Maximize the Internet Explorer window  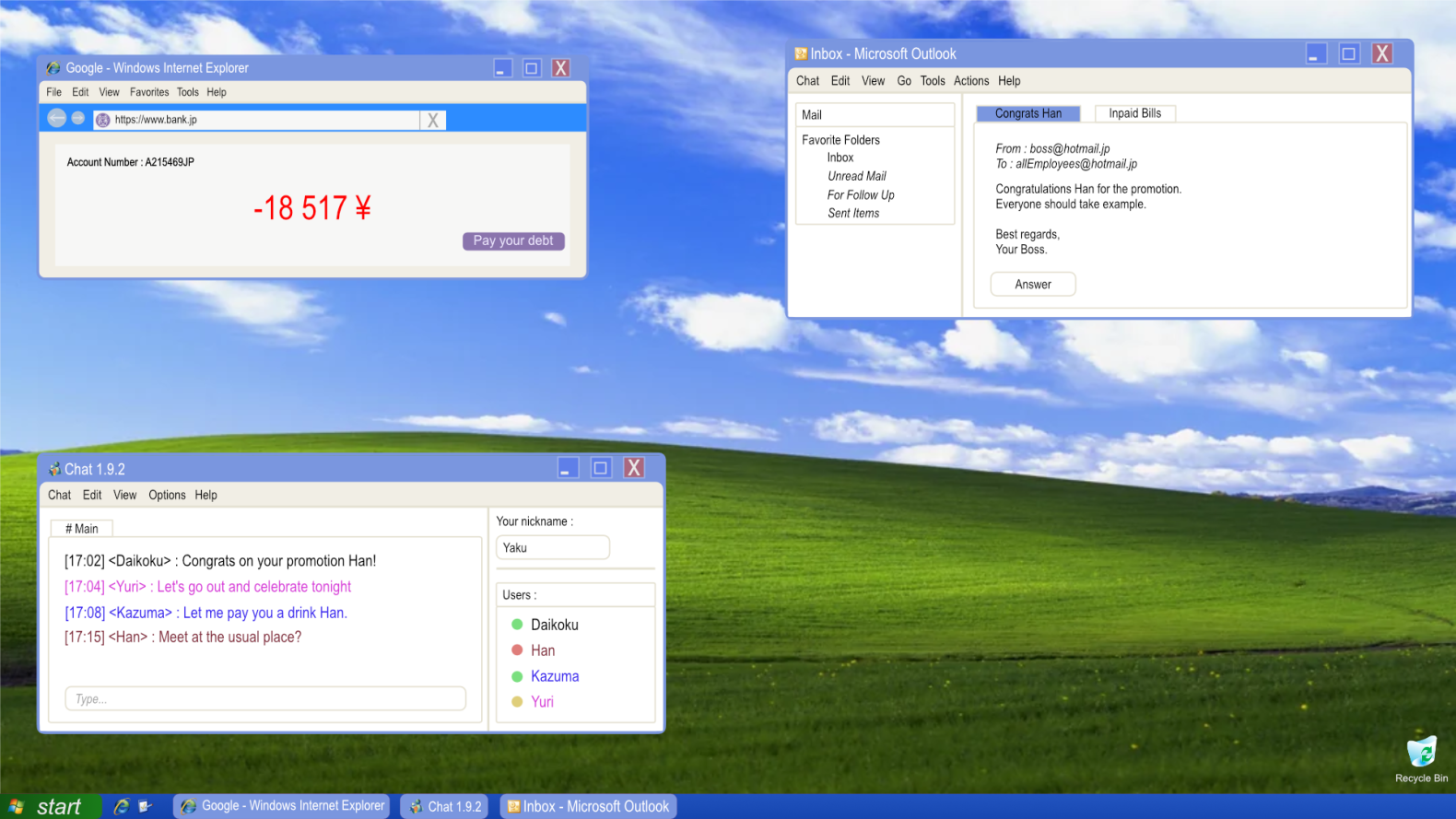click(x=532, y=68)
